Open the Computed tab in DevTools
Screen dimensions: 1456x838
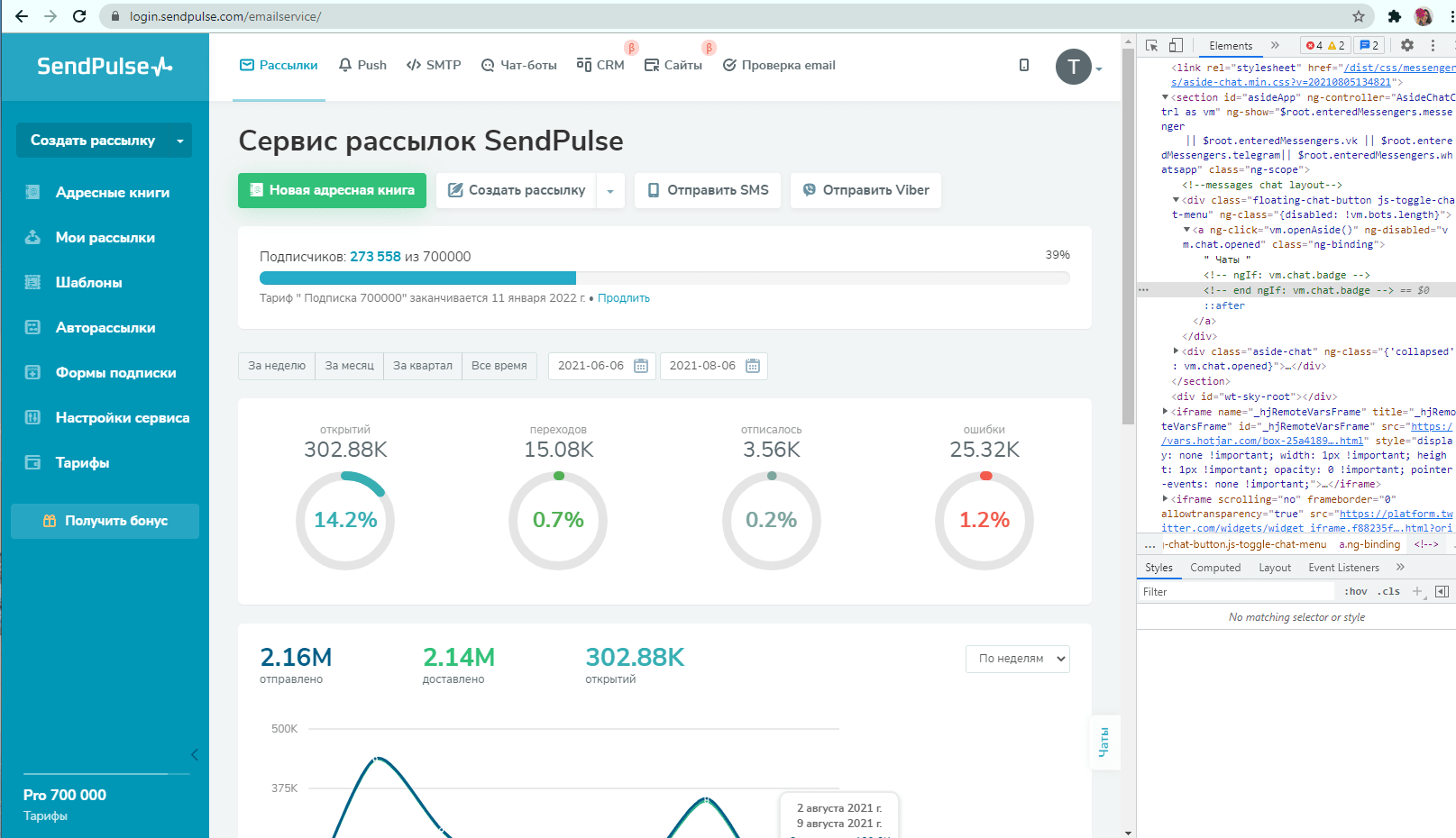(x=1214, y=568)
